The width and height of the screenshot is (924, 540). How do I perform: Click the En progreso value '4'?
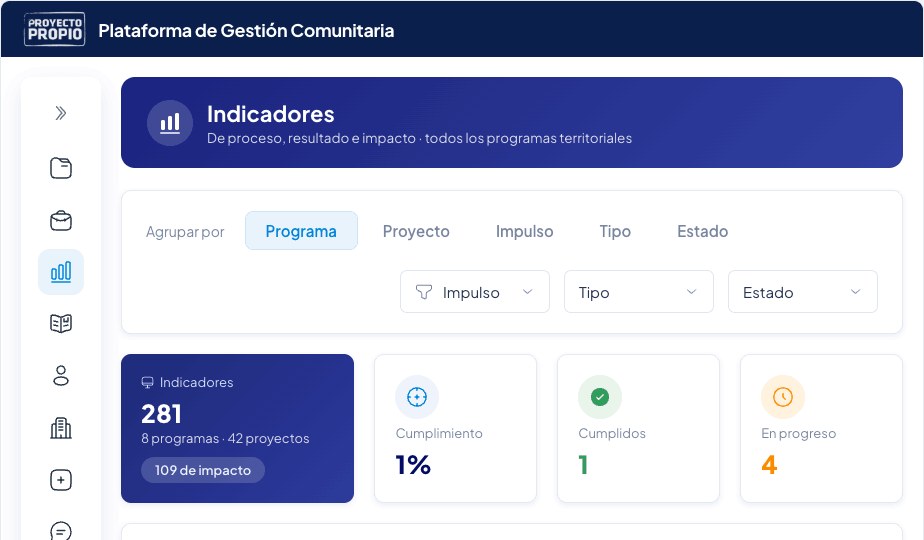769,465
